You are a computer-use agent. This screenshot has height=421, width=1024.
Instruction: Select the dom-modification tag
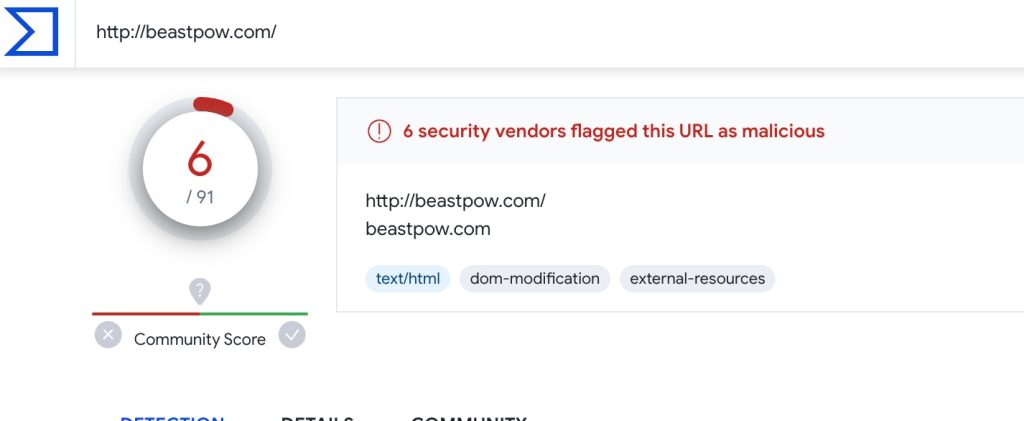535,279
